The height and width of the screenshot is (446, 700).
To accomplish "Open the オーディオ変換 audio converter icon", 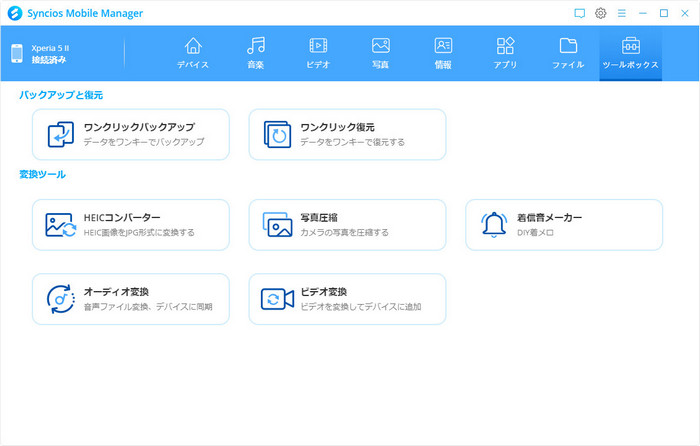I will coord(61,298).
